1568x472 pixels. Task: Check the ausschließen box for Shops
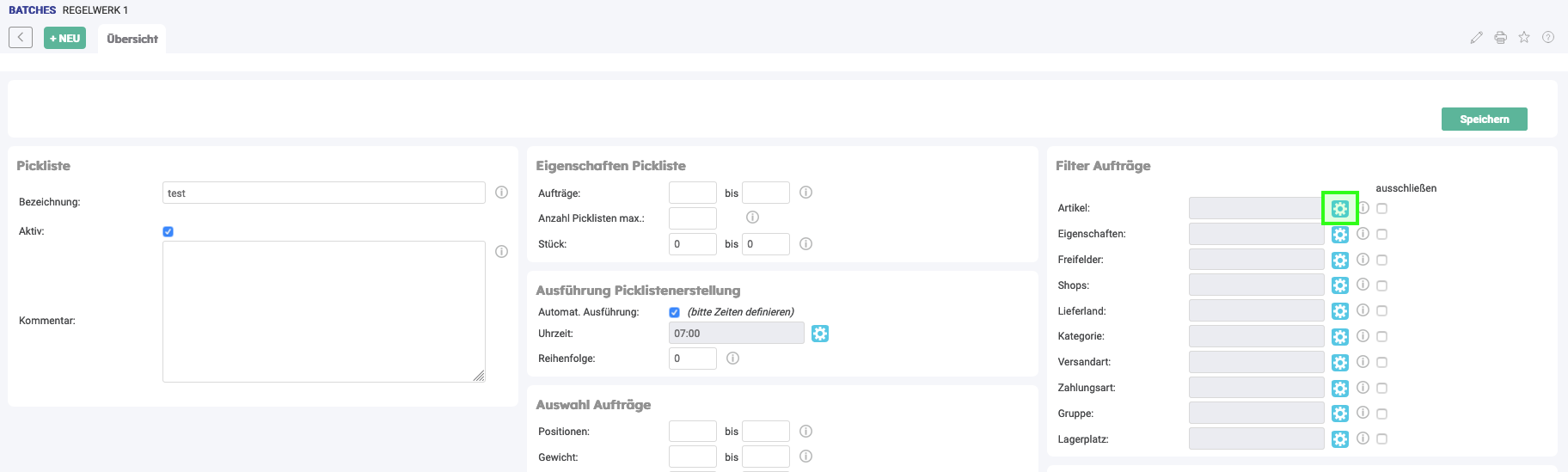pyautogui.click(x=1381, y=285)
